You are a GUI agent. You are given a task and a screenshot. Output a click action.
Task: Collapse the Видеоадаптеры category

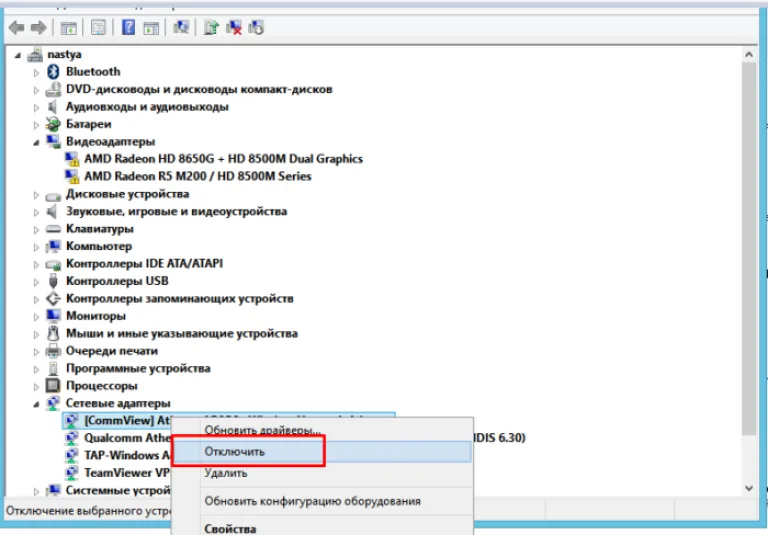(36, 143)
